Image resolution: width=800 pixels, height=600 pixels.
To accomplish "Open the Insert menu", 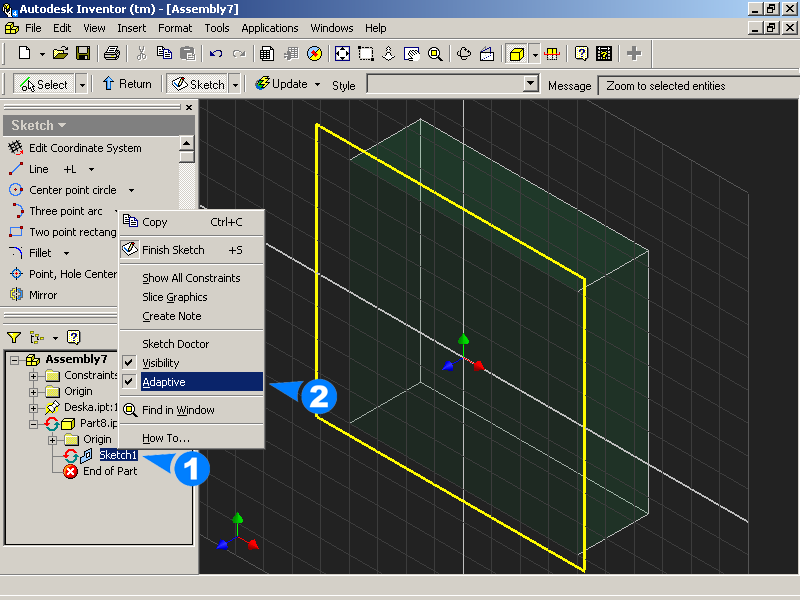I will [132, 28].
